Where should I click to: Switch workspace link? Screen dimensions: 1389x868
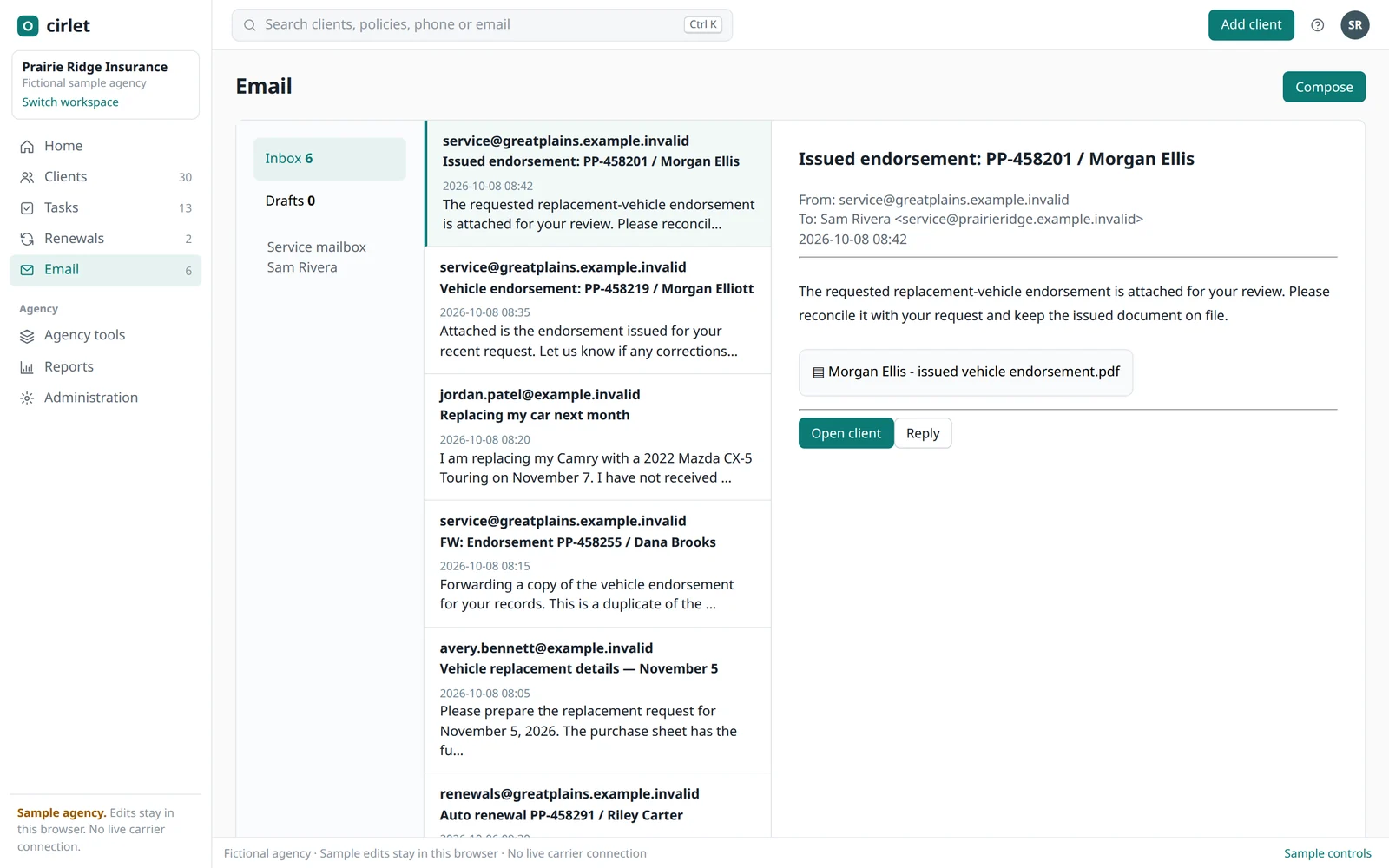coord(70,102)
